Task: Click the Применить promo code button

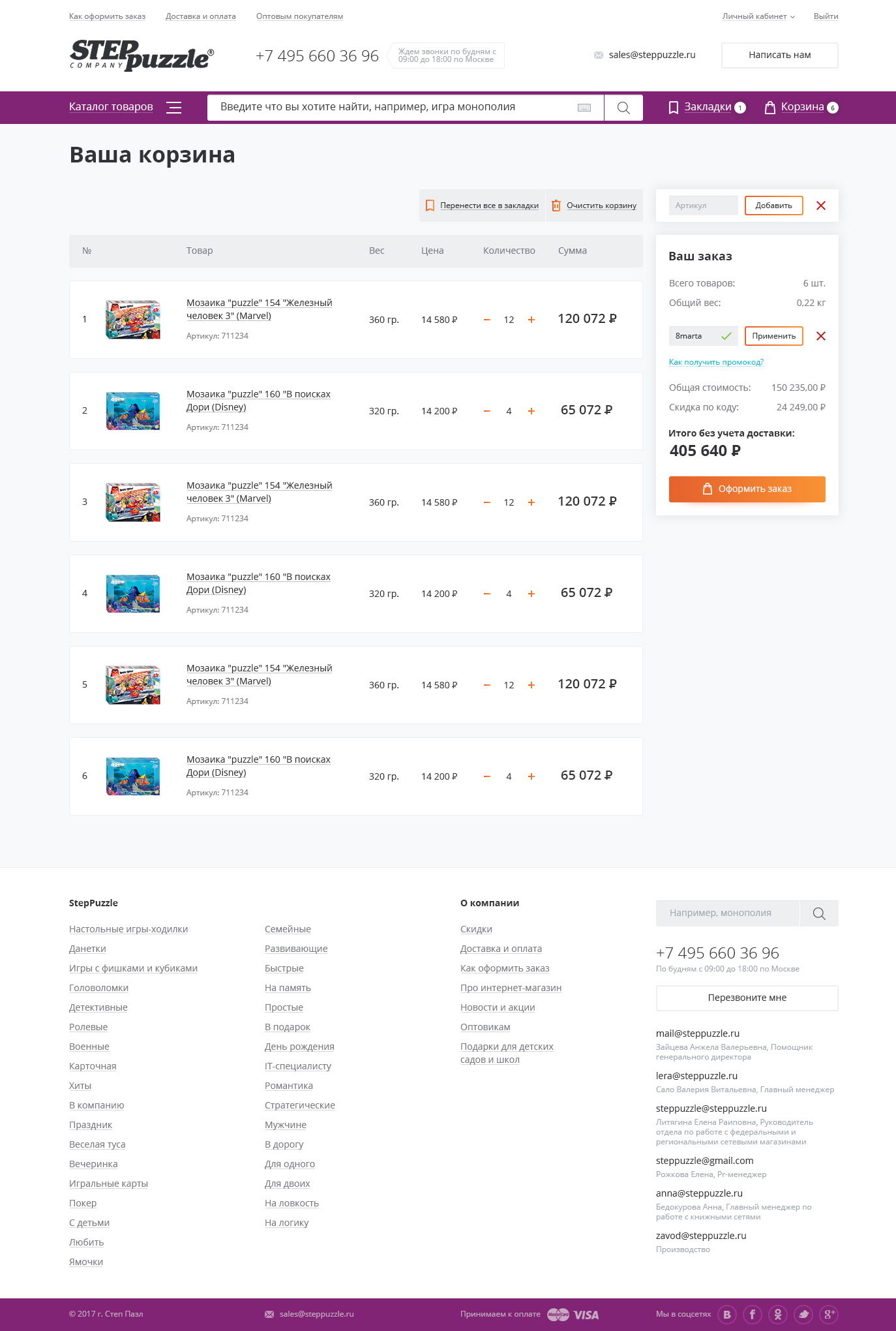Action: (x=774, y=336)
